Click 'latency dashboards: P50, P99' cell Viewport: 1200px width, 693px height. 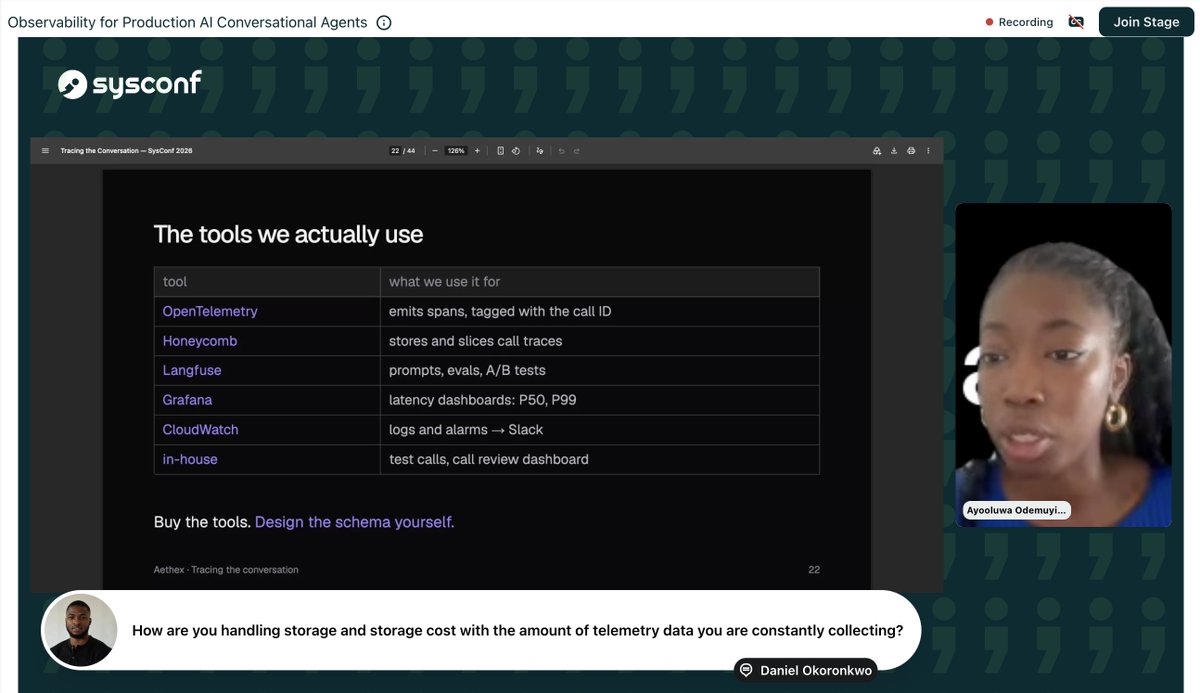[600, 400]
